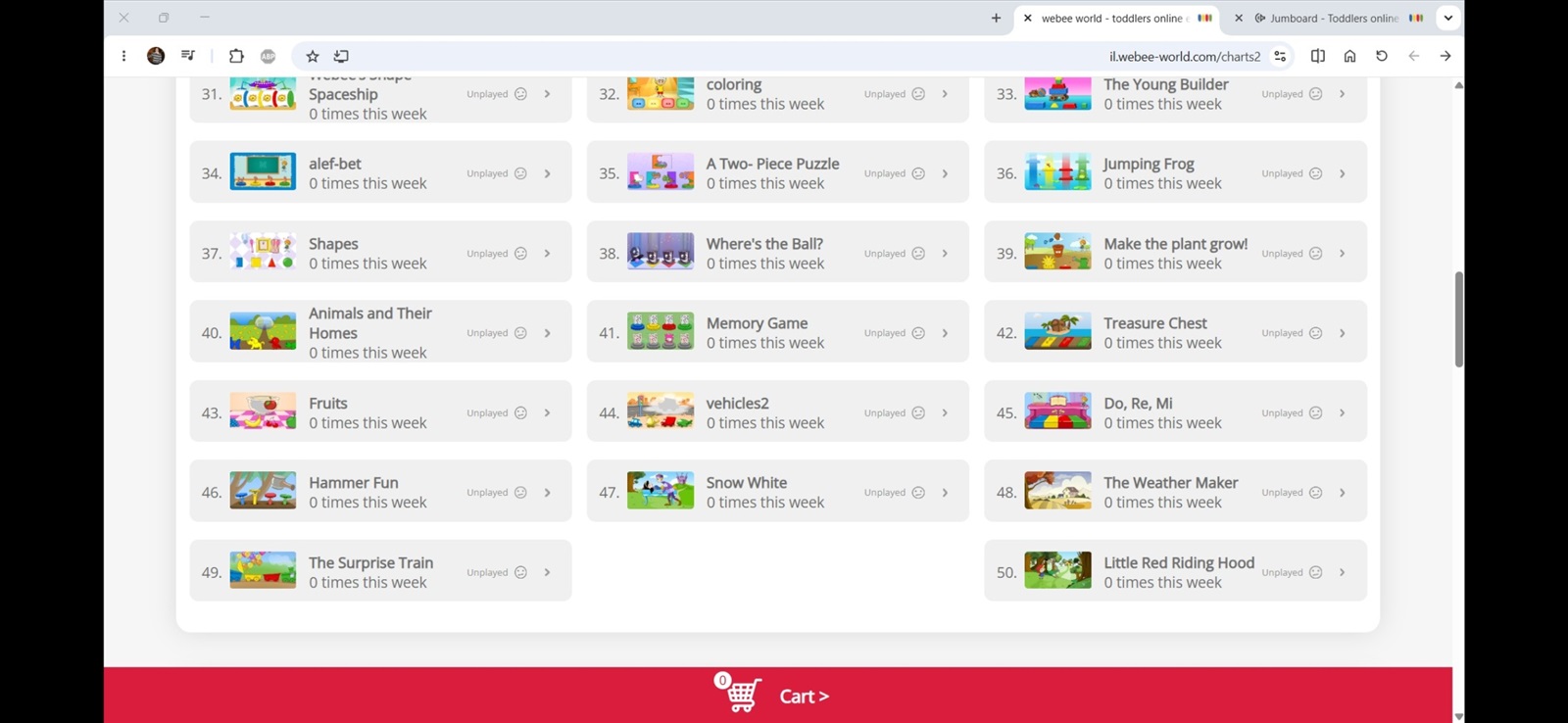Image resolution: width=1568 pixels, height=723 pixels.
Task: Click the smiley icon on the Shapes card
Action: click(520, 254)
